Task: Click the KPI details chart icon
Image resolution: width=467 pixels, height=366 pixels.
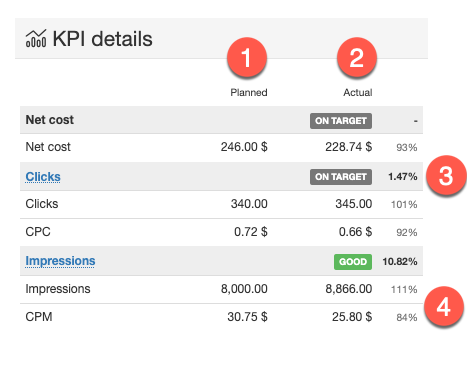Action: click(x=36, y=39)
